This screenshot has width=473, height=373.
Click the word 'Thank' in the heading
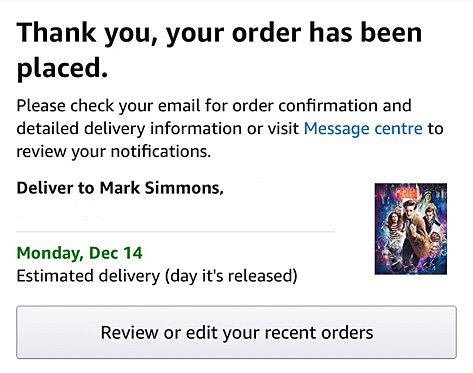tap(56, 33)
